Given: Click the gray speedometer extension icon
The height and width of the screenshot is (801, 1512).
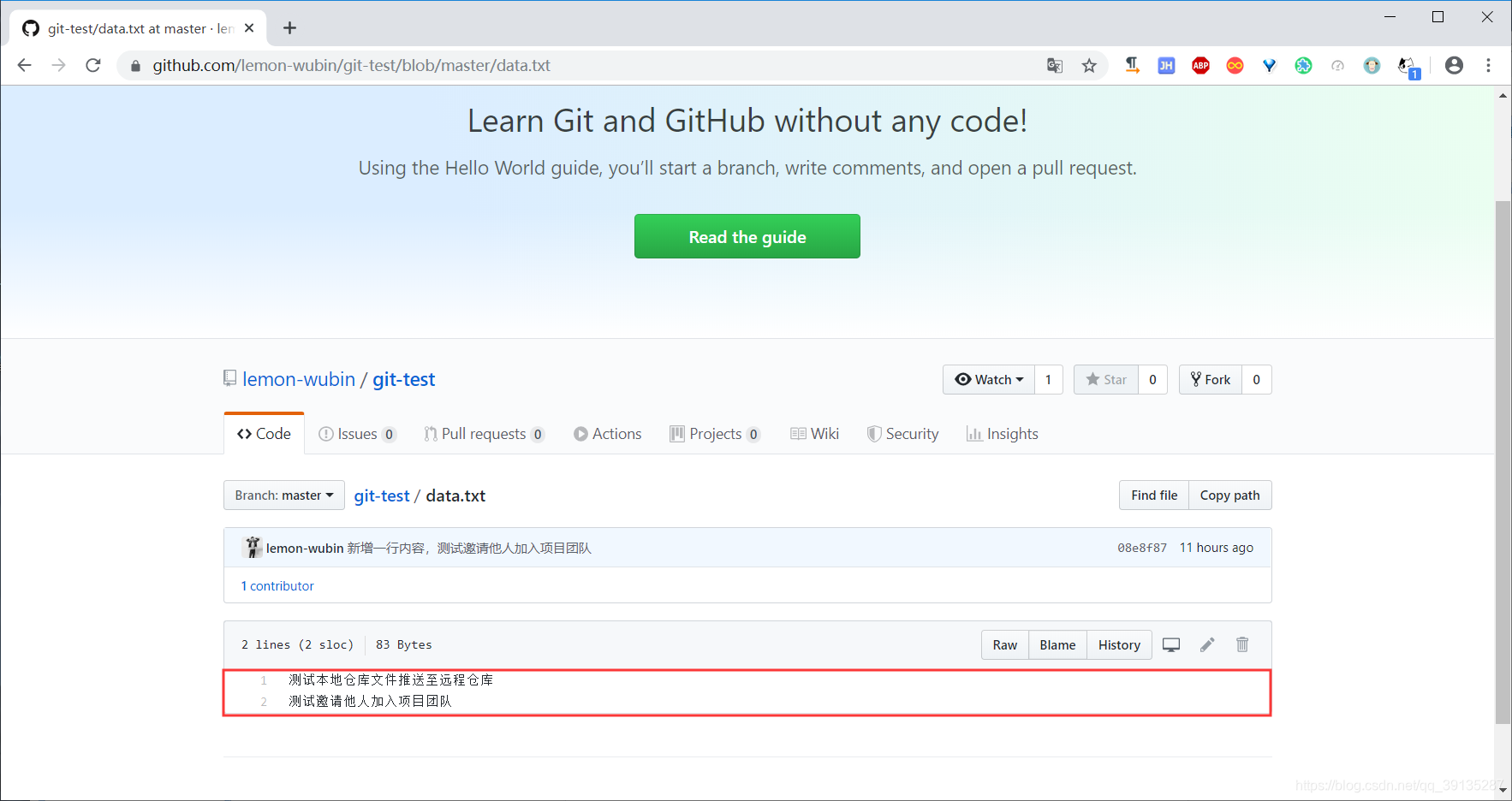Looking at the screenshot, I should pyautogui.click(x=1337, y=66).
